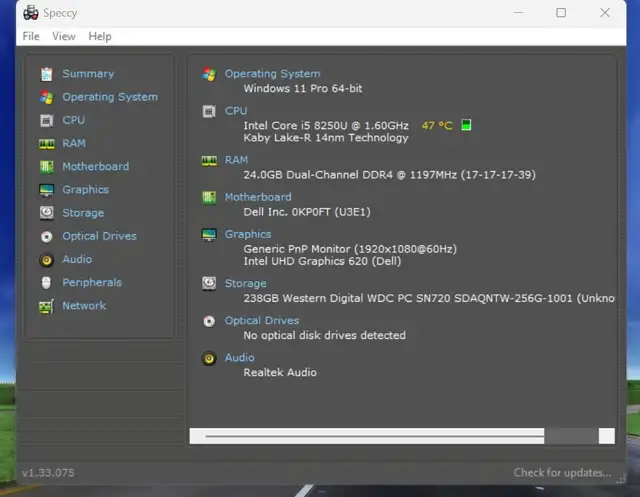The width and height of the screenshot is (640, 497).
Task: Click the board icon beside Motherboard heading in main panel
Action: pyautogui.click(x=209, y=198)
